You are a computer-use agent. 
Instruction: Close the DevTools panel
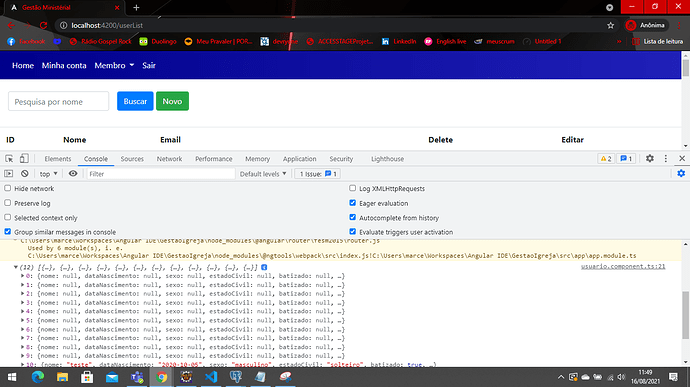tap(682, 158)
